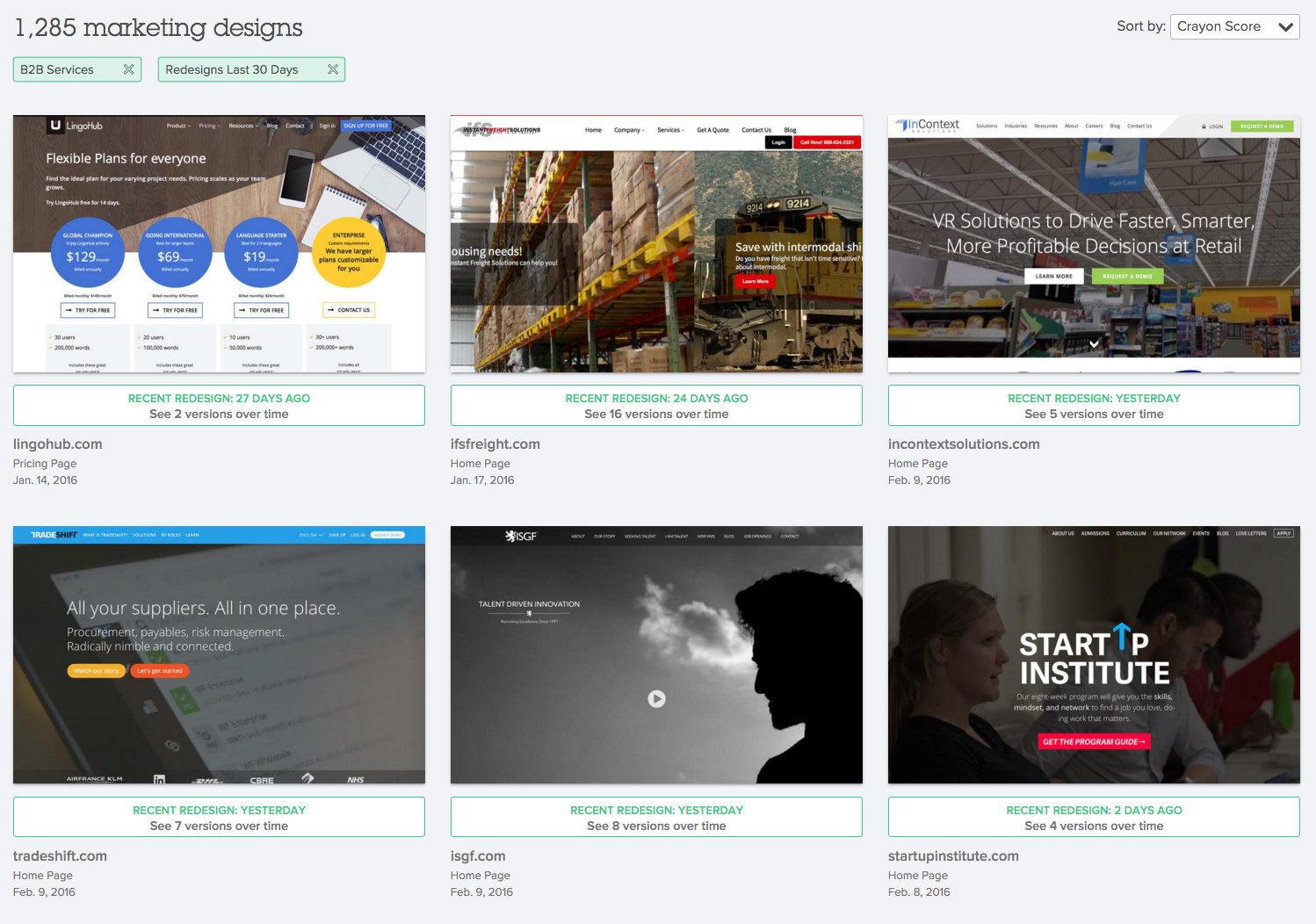
Task: See 7 versions over time for tradeshift
Action: pyautogui.click(x=219, y=817)
